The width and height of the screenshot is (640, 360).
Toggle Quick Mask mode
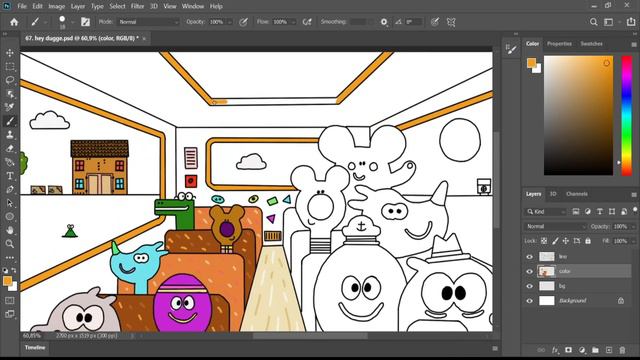tap(10, 300)
